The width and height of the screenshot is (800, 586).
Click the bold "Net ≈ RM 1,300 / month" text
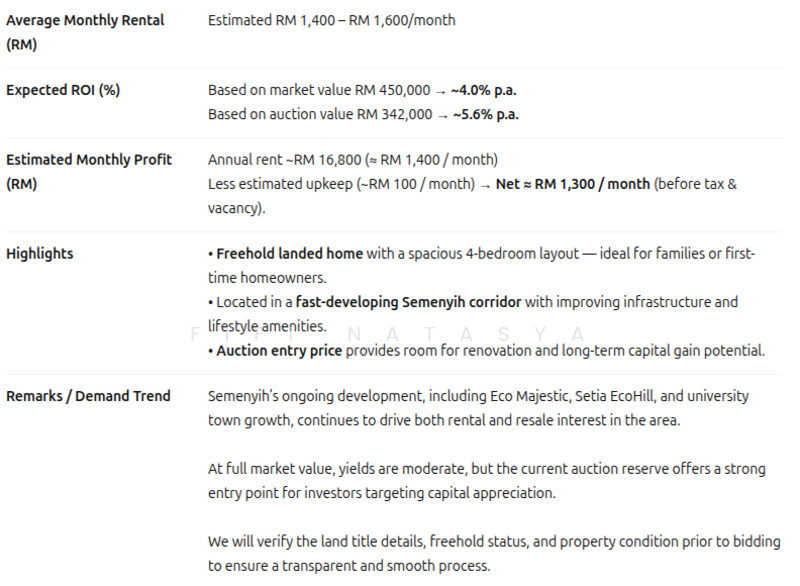tap(573, 184)
